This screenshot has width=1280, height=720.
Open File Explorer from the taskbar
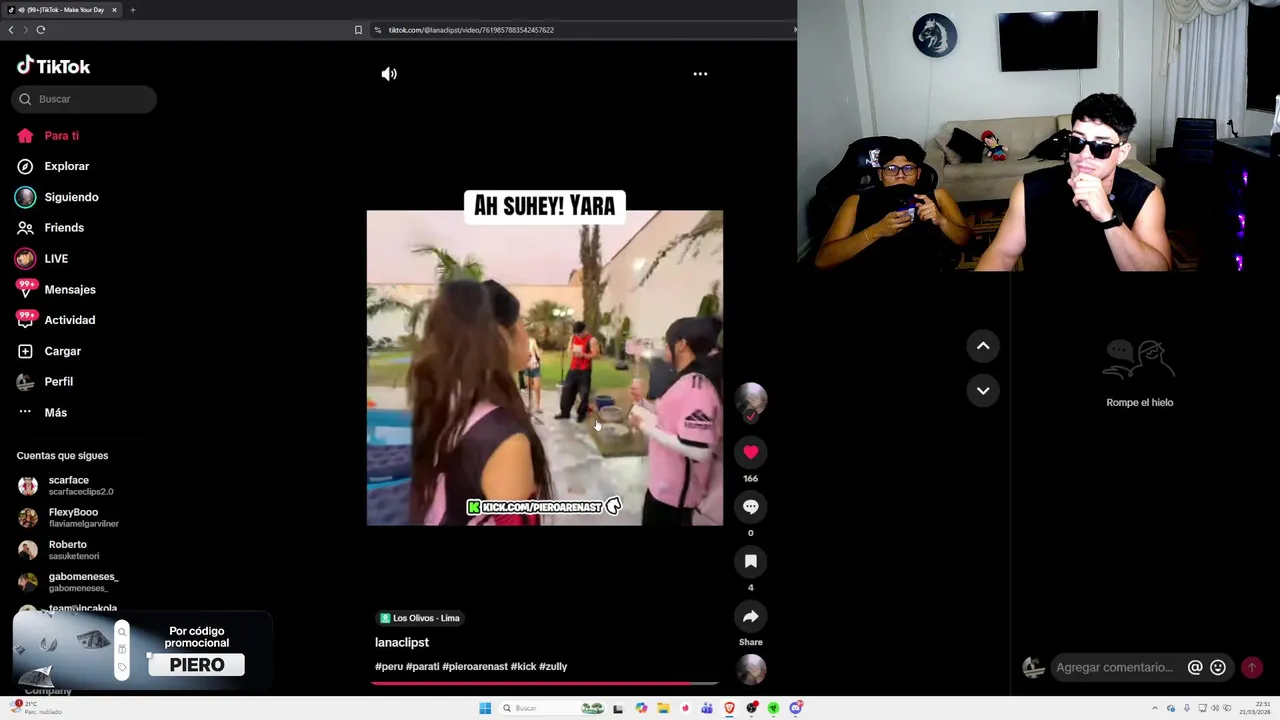[x=662, y=708]
